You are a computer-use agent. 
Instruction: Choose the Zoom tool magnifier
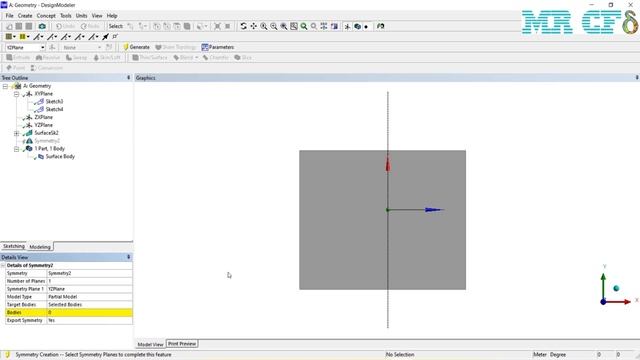(264, 26)
